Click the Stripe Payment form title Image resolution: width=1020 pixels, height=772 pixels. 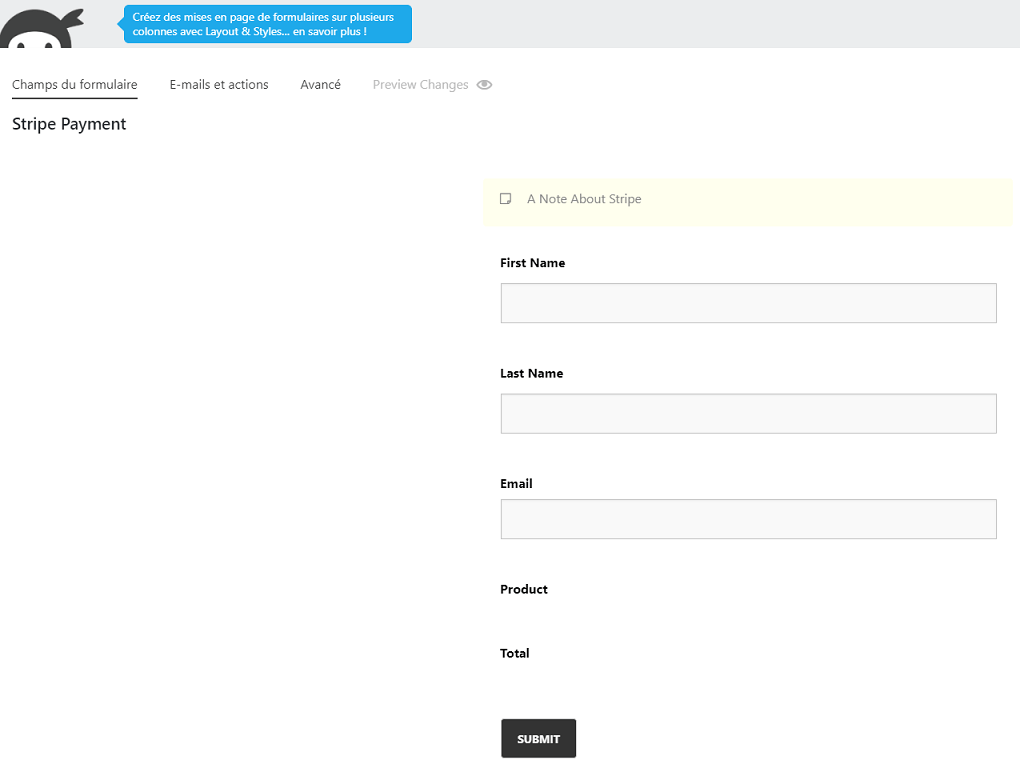pyautogui.click(x=69, y=124)
